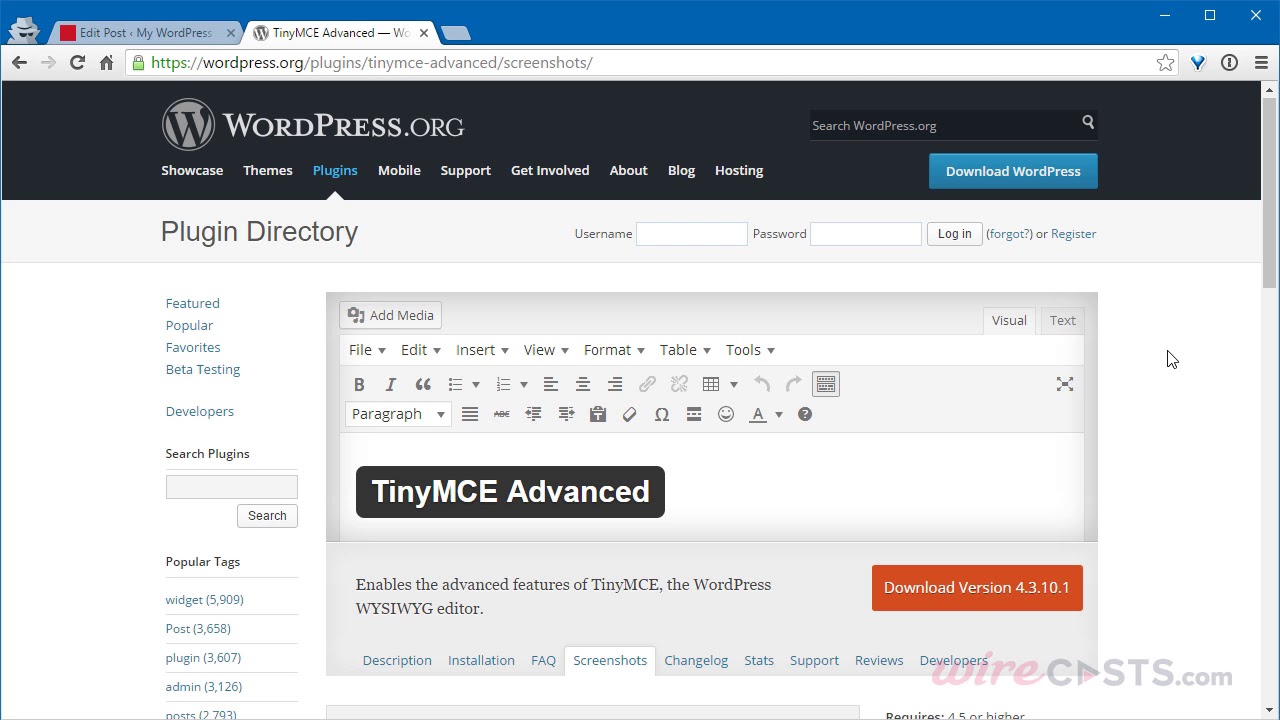Image resolution: width=1280 pixels, height=720 pixels.
Task: Open the editor Table menu
Action: (685, 350)
